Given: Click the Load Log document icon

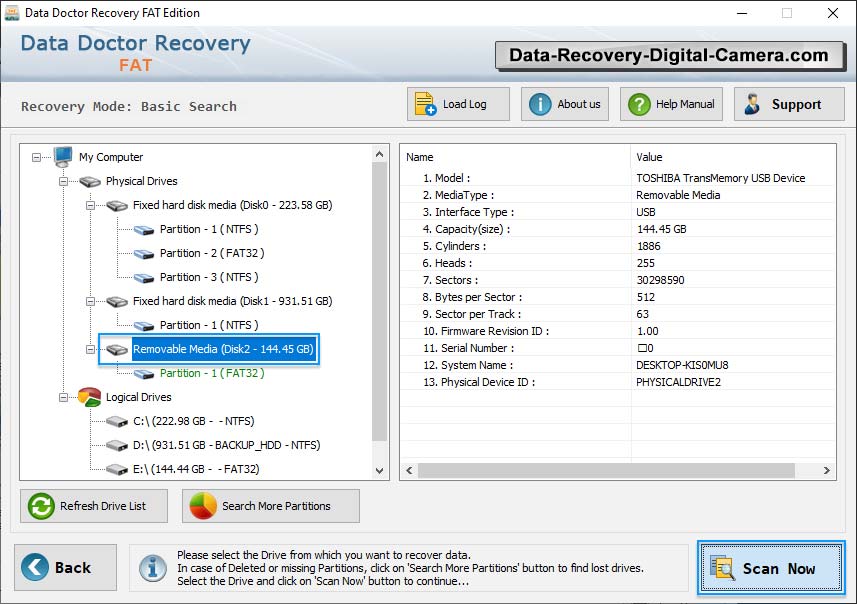Looking at the screenshot, I should point(425,104).
